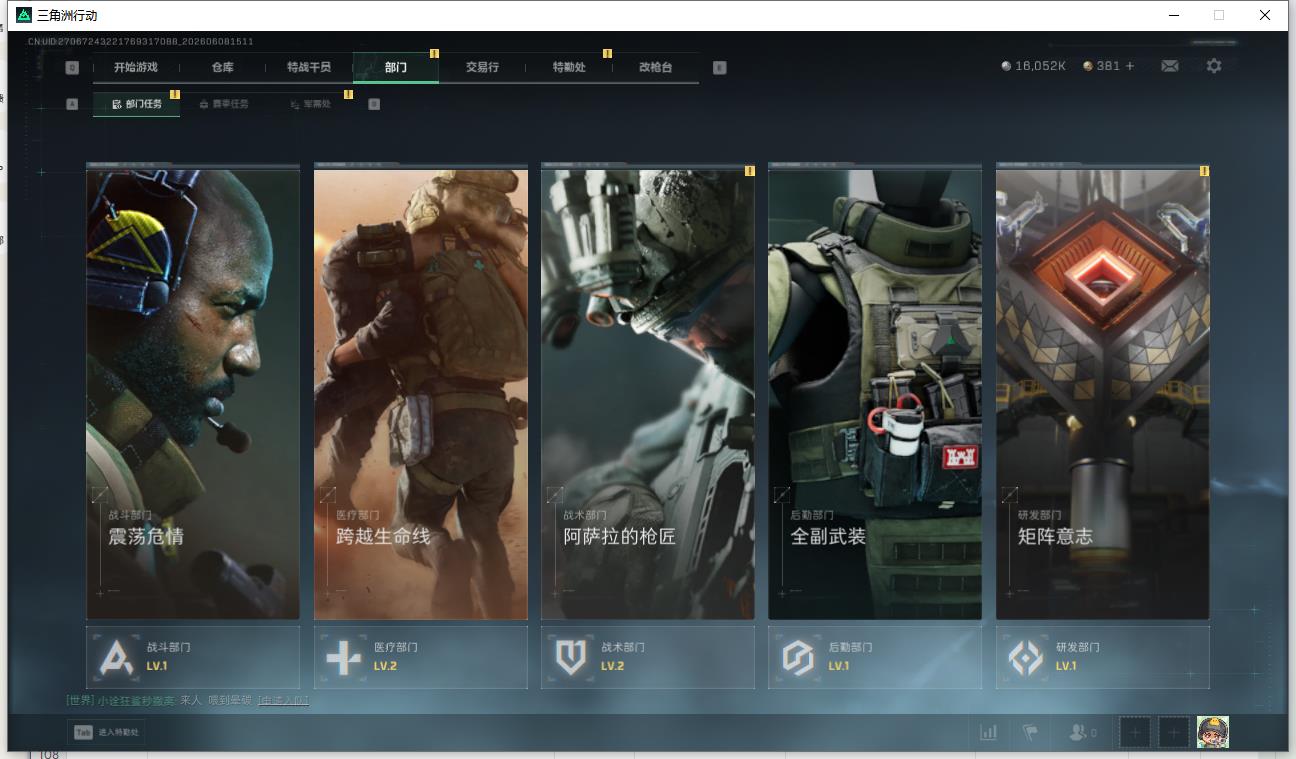1296x759 pixels.
Task: Click the expand corner icon on 全副武装 card
Action: click(x=782, y=494)
